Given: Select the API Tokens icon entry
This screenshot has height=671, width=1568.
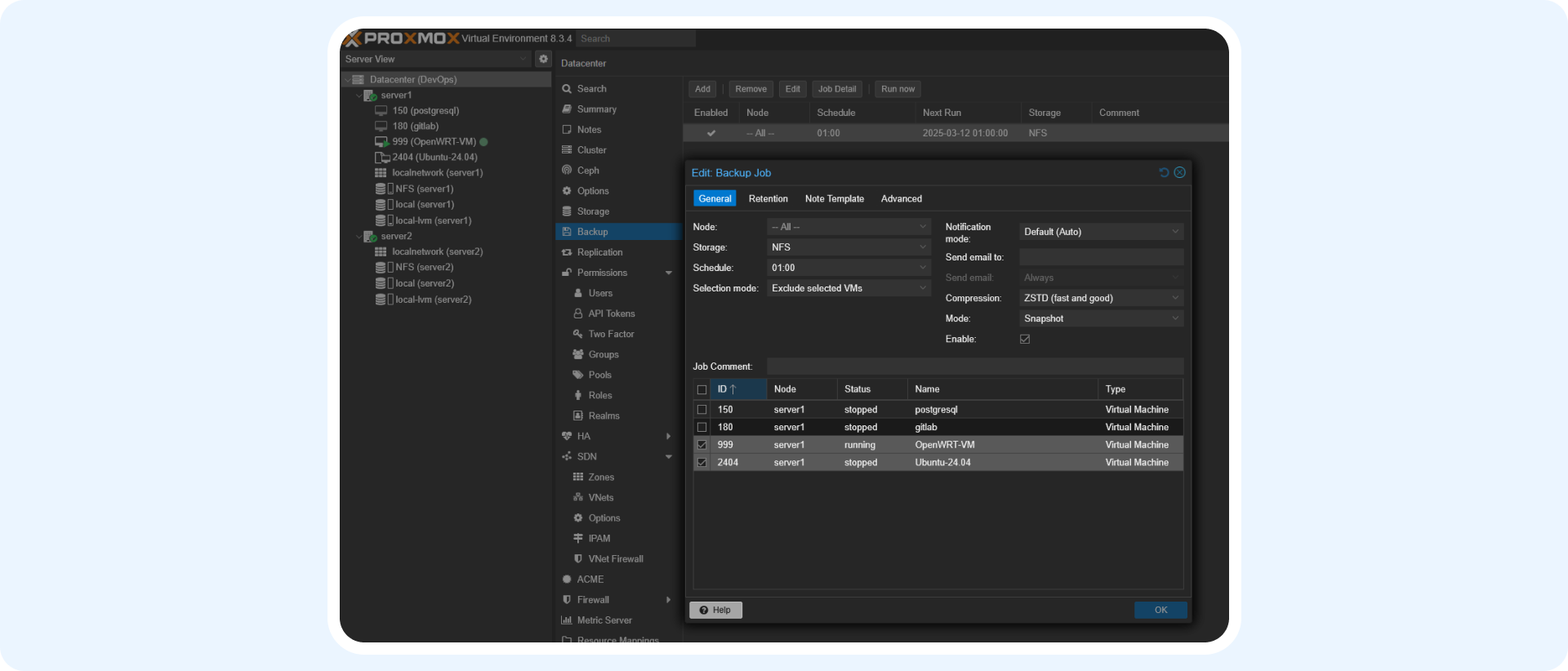Looking at the screenshot, I should (x=578, y=313).
